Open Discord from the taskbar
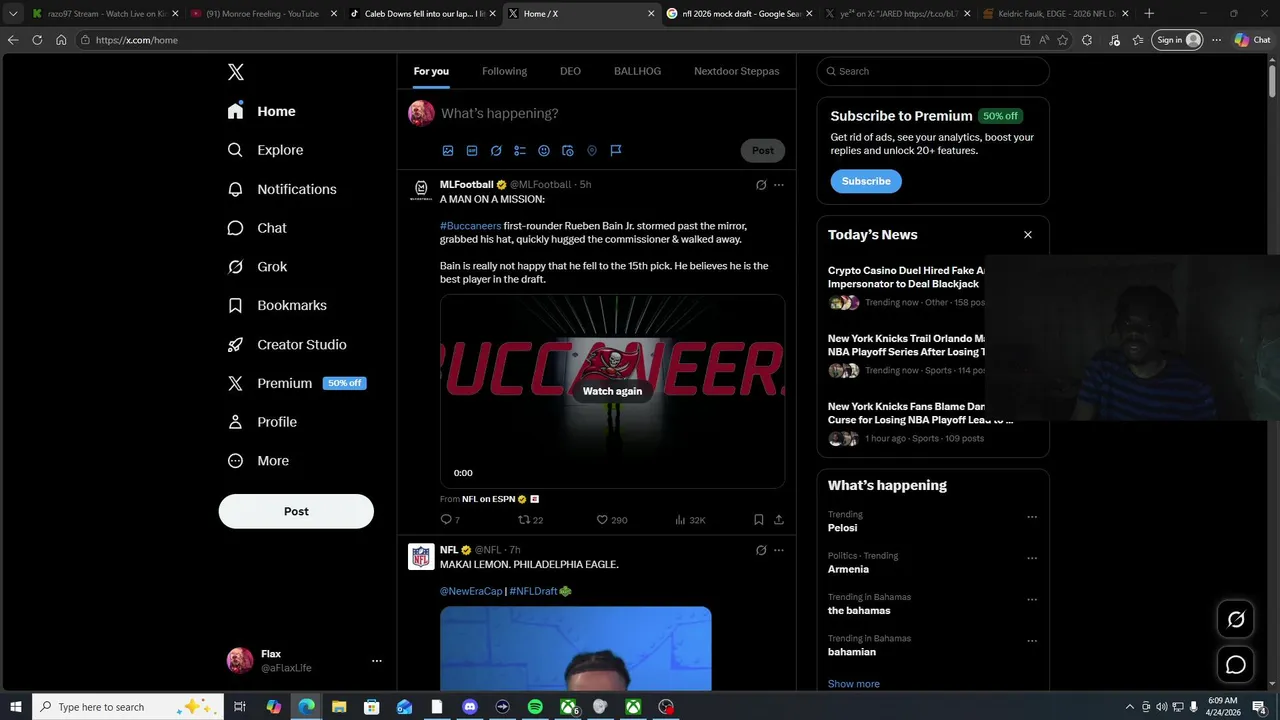Image resolution: width=1280 pixels, height=720 pixels. click(x=470, y=707)
